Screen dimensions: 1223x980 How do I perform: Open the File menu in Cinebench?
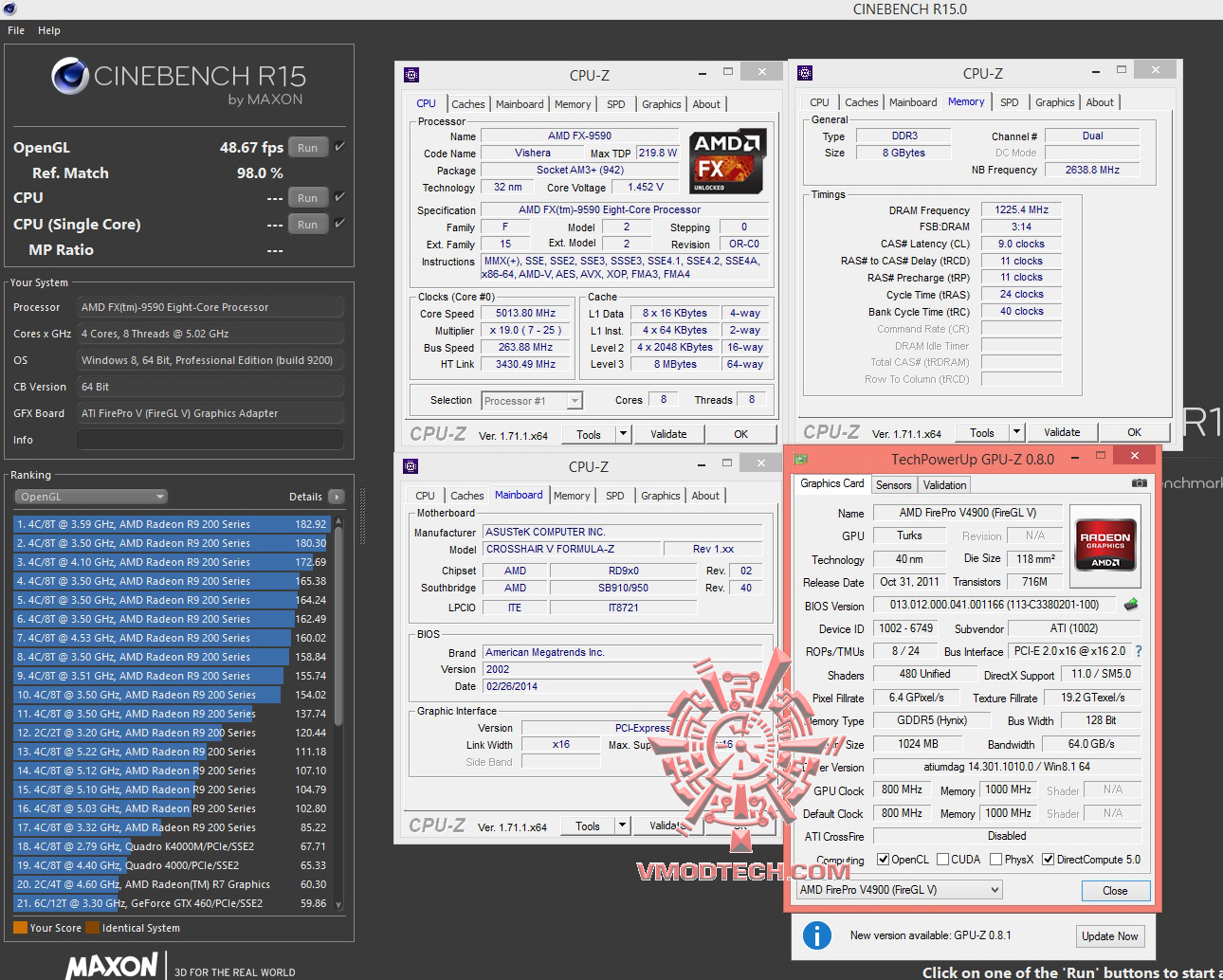coord(16,30)
